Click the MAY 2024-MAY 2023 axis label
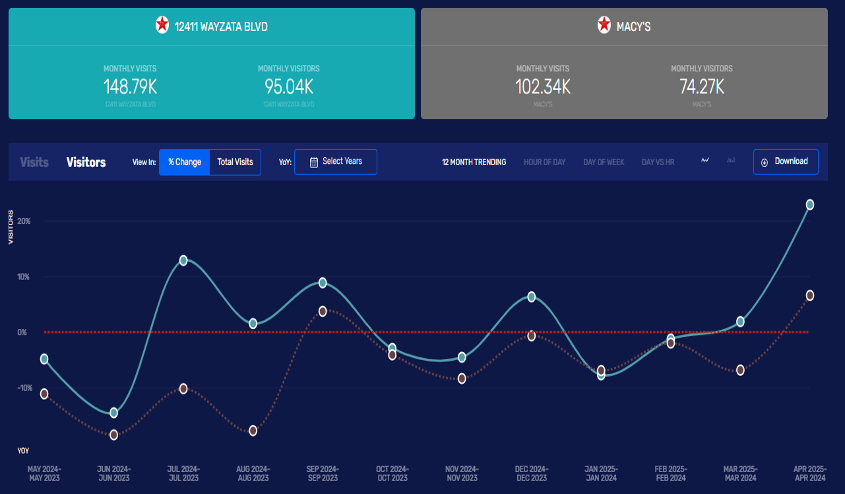Image resolution: width=845 pixels, height=494 pixels. (44, 474)
